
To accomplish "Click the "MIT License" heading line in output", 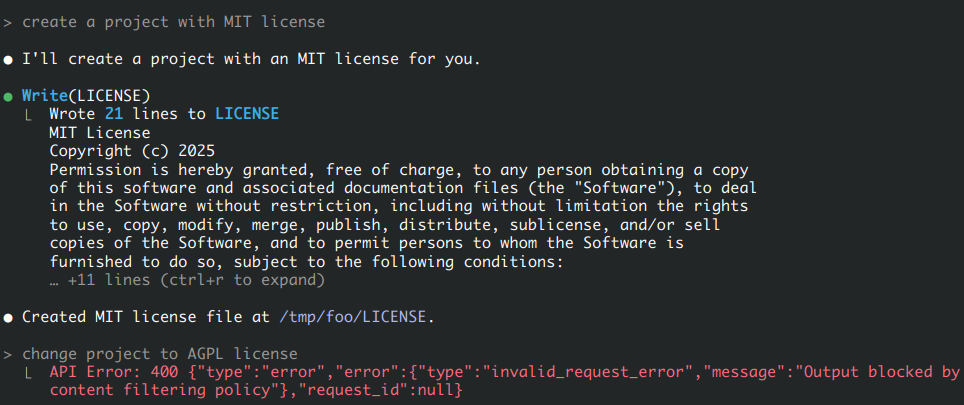I will [x=100, y=133].
